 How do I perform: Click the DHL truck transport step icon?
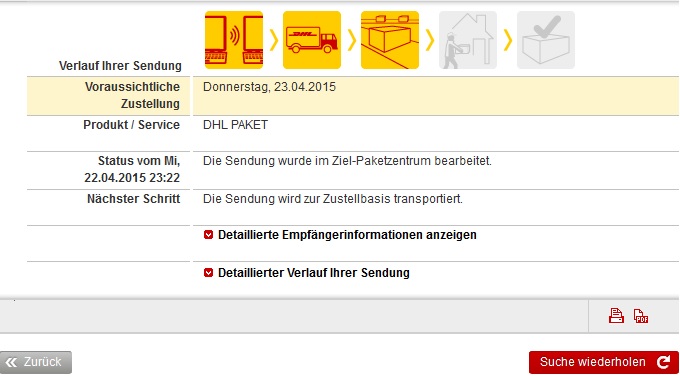click(312, 40)
